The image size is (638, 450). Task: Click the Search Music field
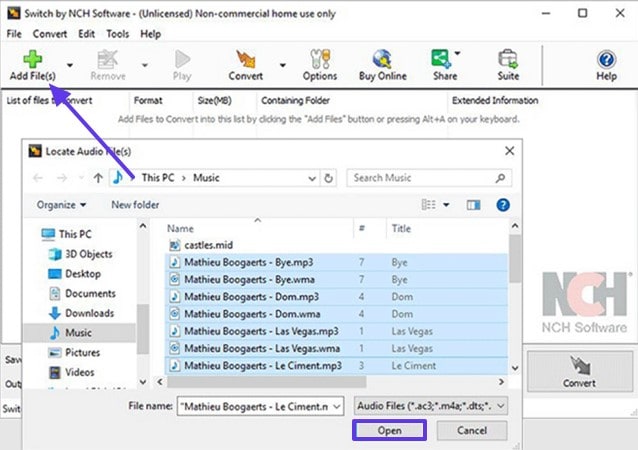coord(429,178)
